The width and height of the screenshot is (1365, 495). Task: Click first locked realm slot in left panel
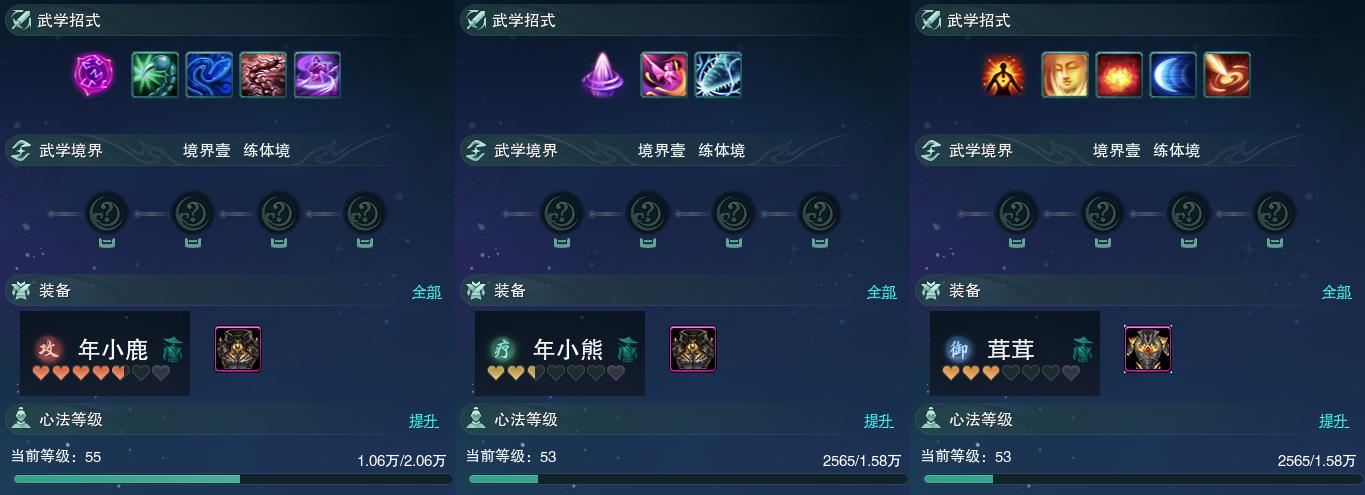click(x=107, y=213)
